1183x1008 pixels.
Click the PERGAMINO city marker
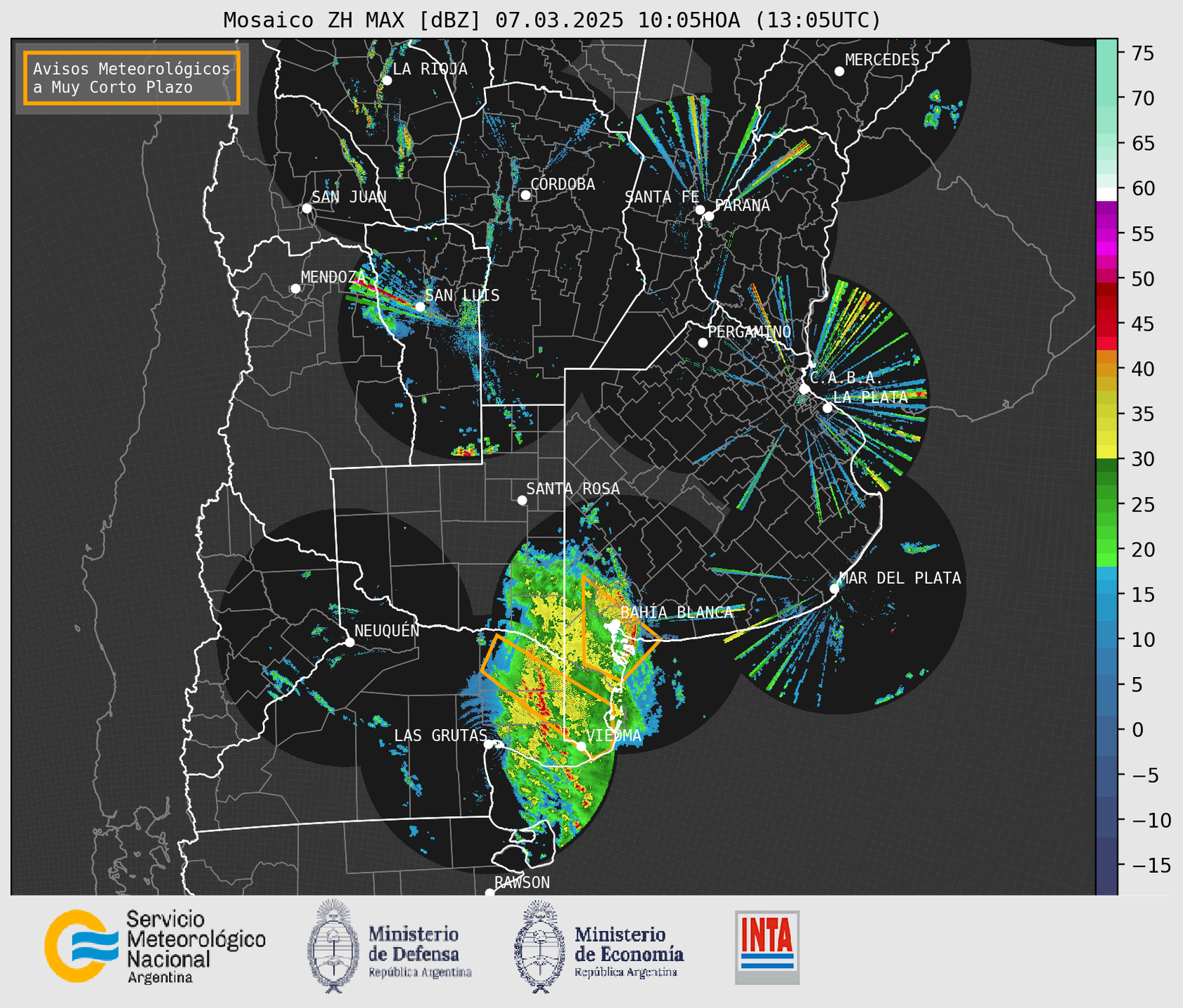point(703,343)
